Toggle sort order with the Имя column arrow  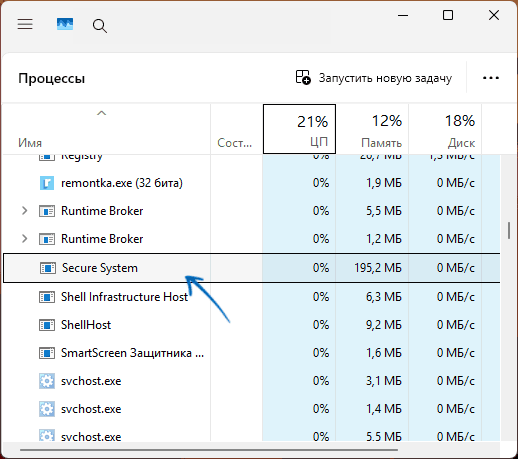(101, 113)
